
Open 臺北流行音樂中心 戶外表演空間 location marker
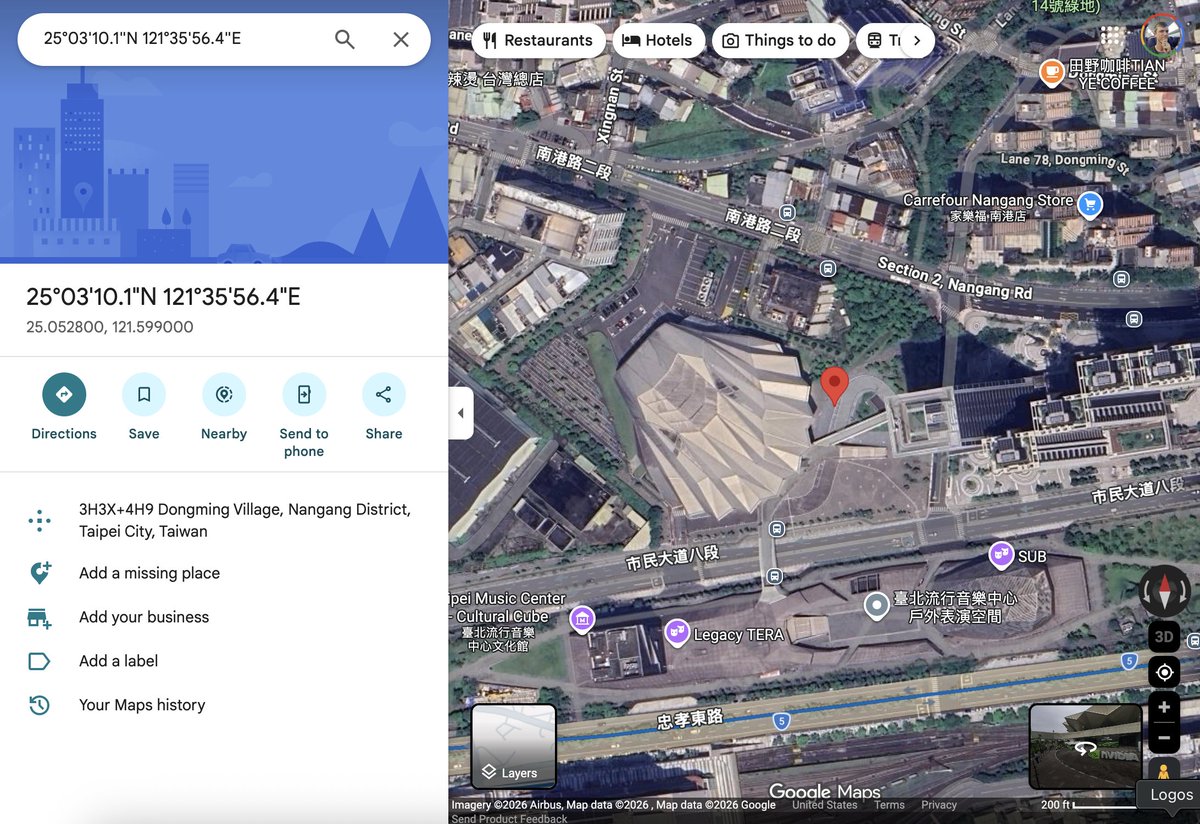click(x=877, y=606)
